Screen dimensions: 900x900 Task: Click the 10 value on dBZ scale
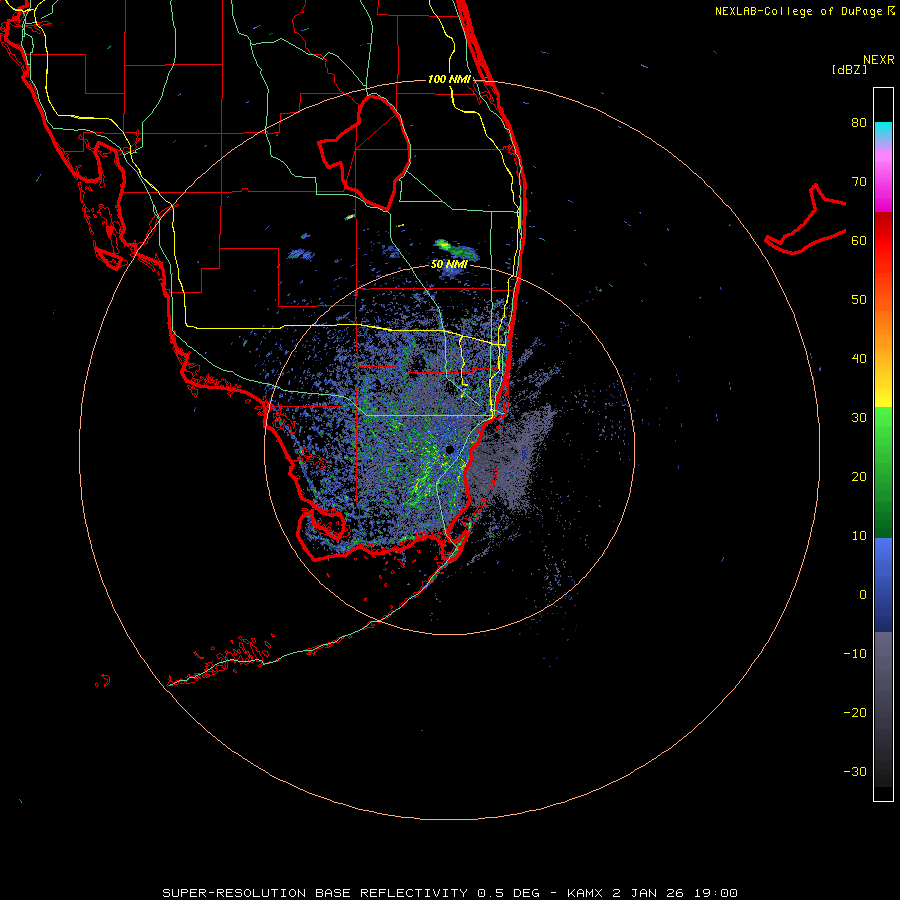point(859,536)
